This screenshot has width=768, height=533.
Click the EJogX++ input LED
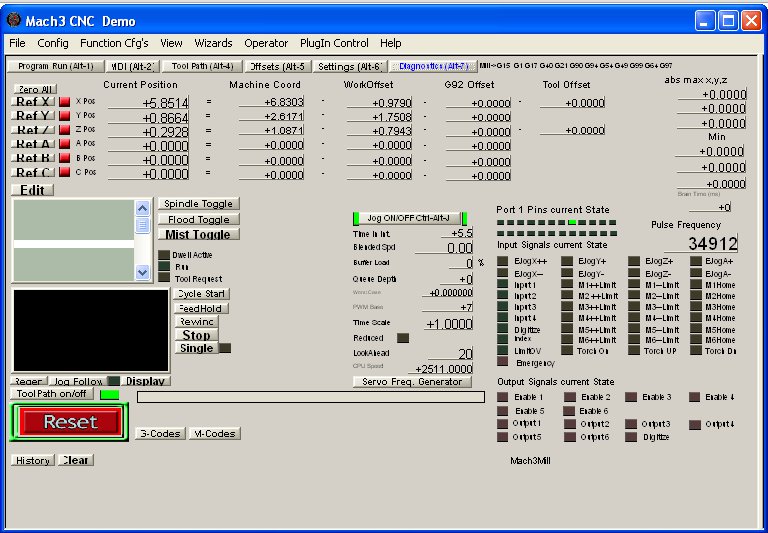coord(503,261)
